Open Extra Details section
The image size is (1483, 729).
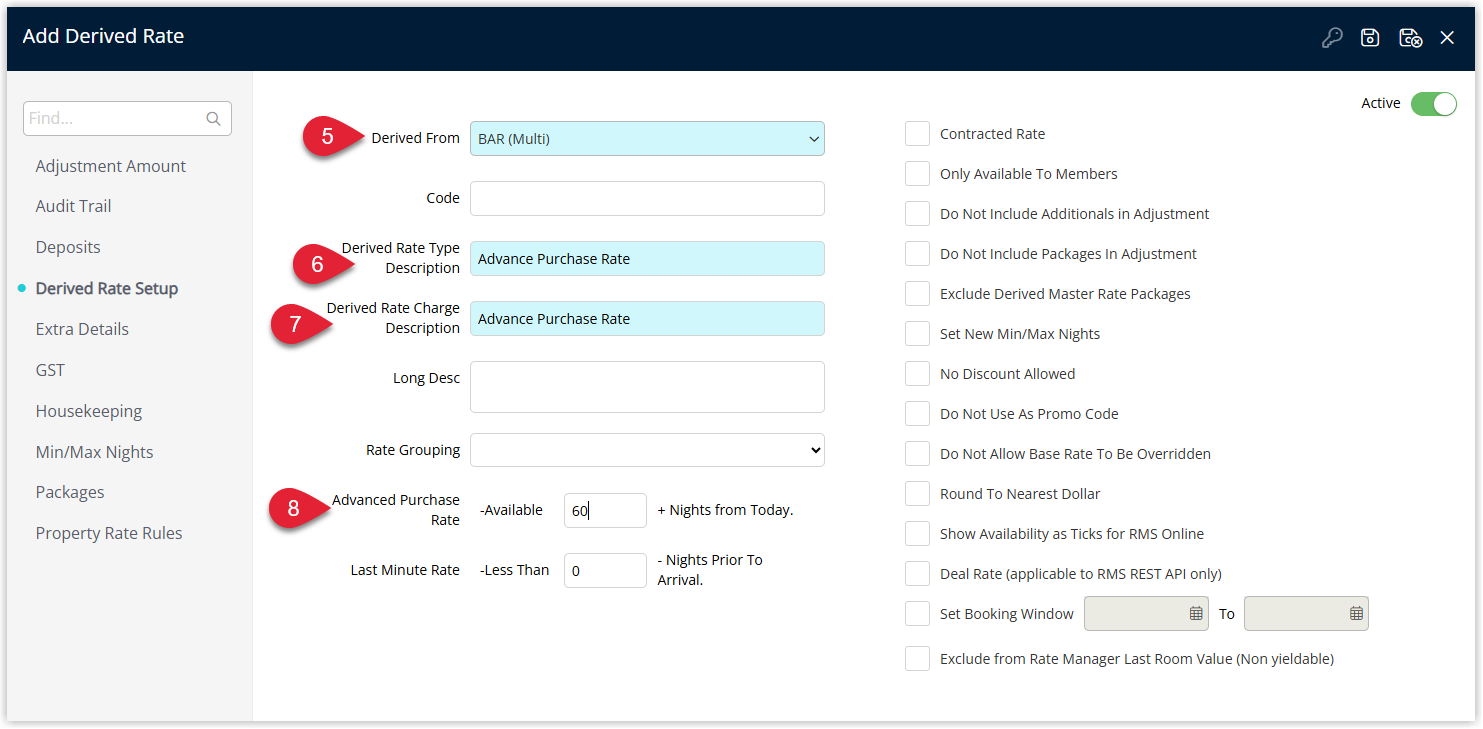click(x=82, y=329)
